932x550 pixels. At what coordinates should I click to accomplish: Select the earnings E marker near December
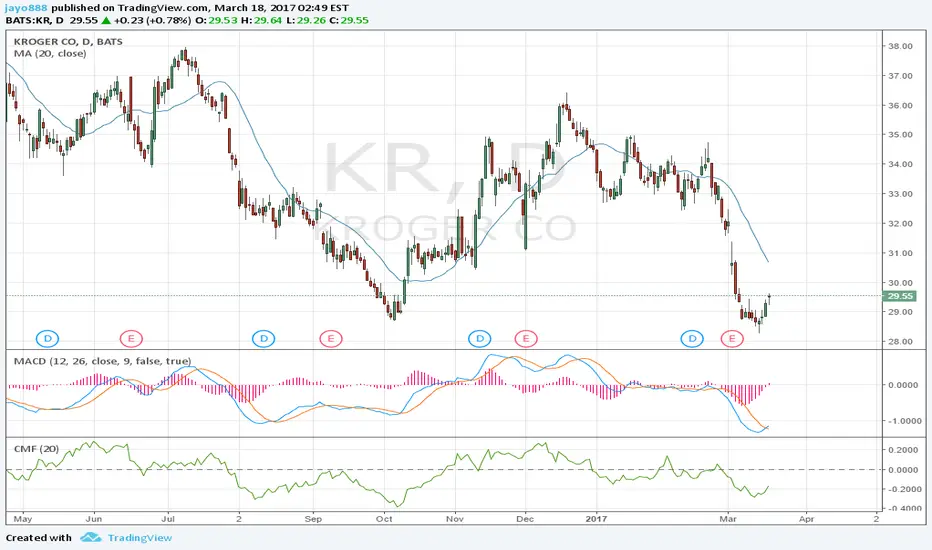[526, 339]
